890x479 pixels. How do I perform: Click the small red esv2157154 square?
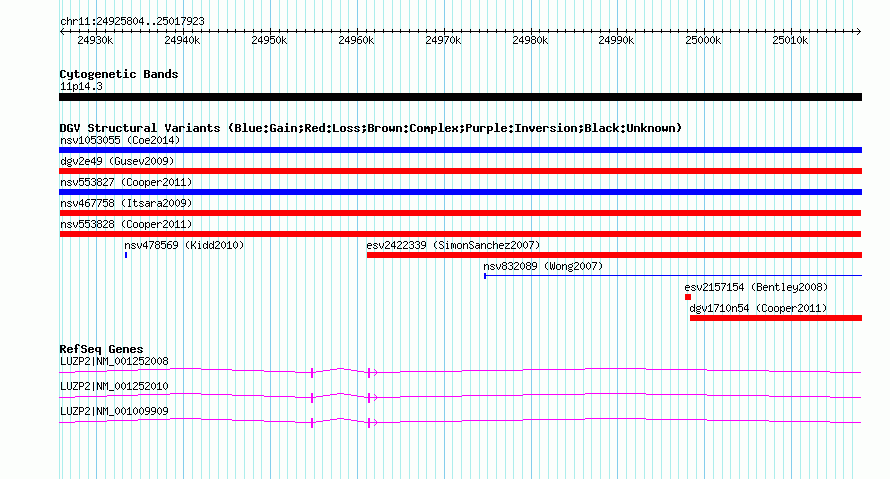[x=688, y=297]
